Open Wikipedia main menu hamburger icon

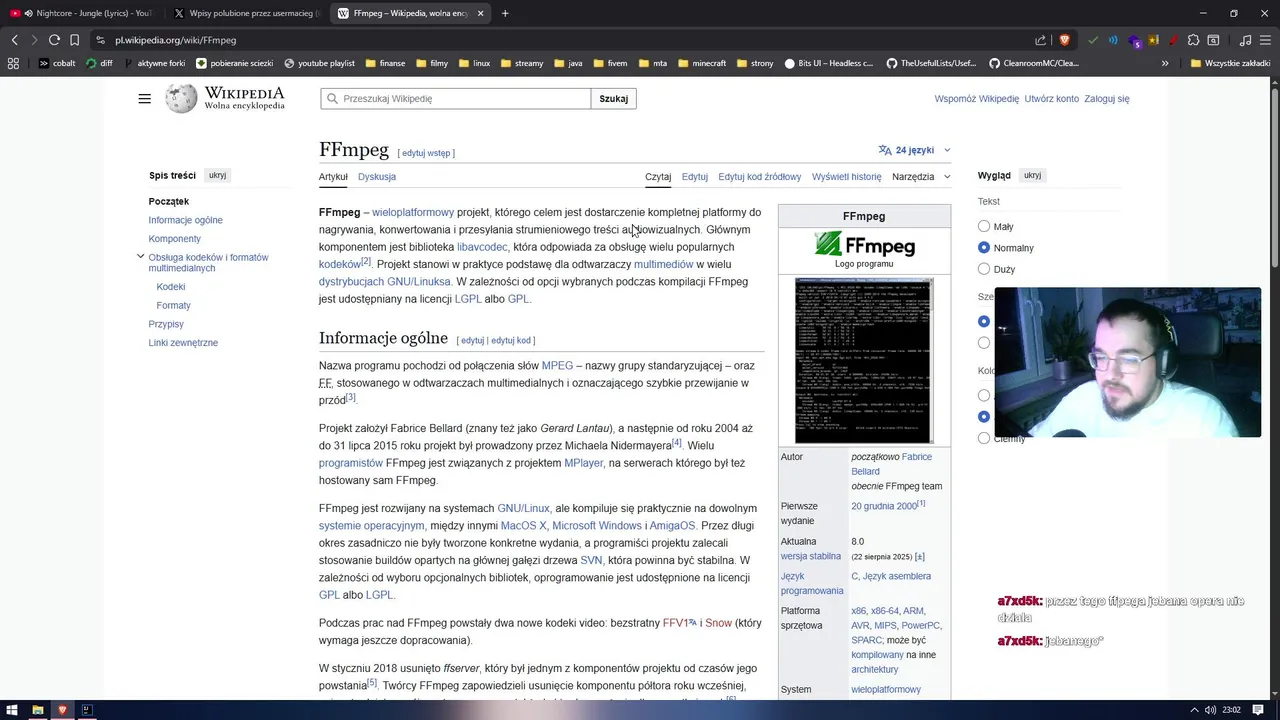point(145,98)
